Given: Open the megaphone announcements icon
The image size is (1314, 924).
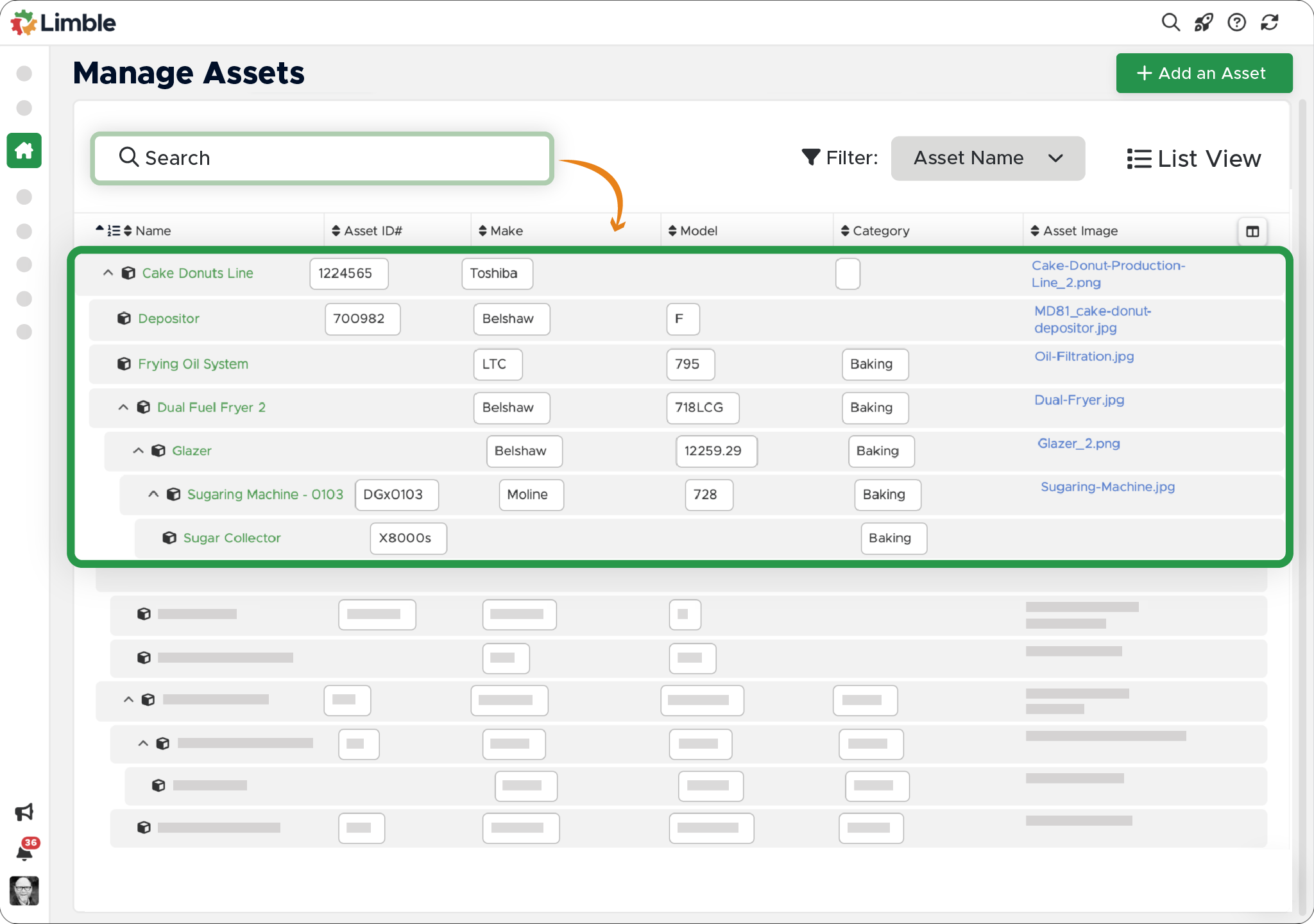Looking at the screenshot, I should coord(24,812).
